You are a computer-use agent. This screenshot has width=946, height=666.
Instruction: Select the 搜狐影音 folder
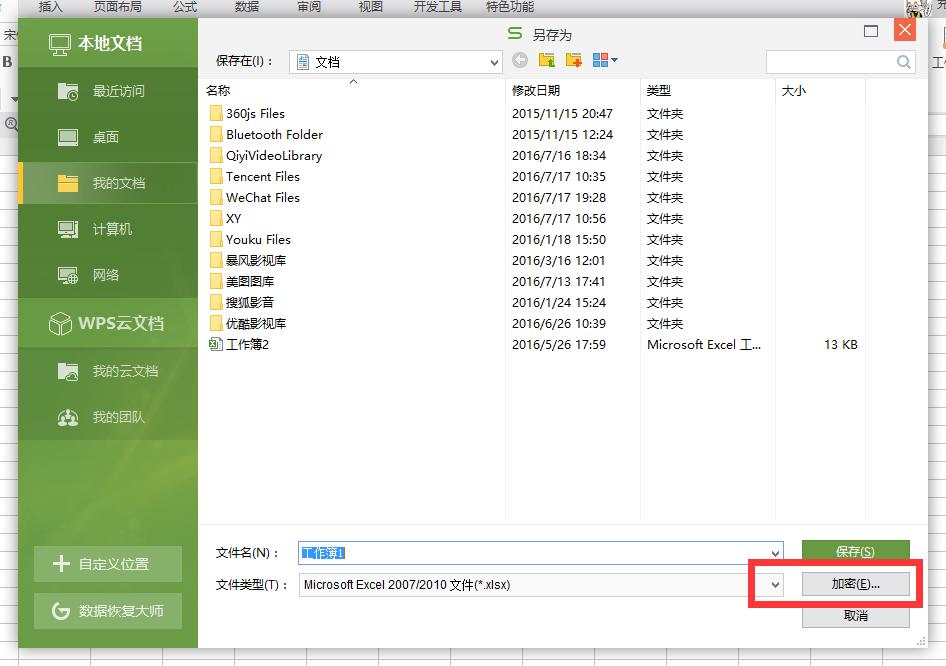(242, 302)
